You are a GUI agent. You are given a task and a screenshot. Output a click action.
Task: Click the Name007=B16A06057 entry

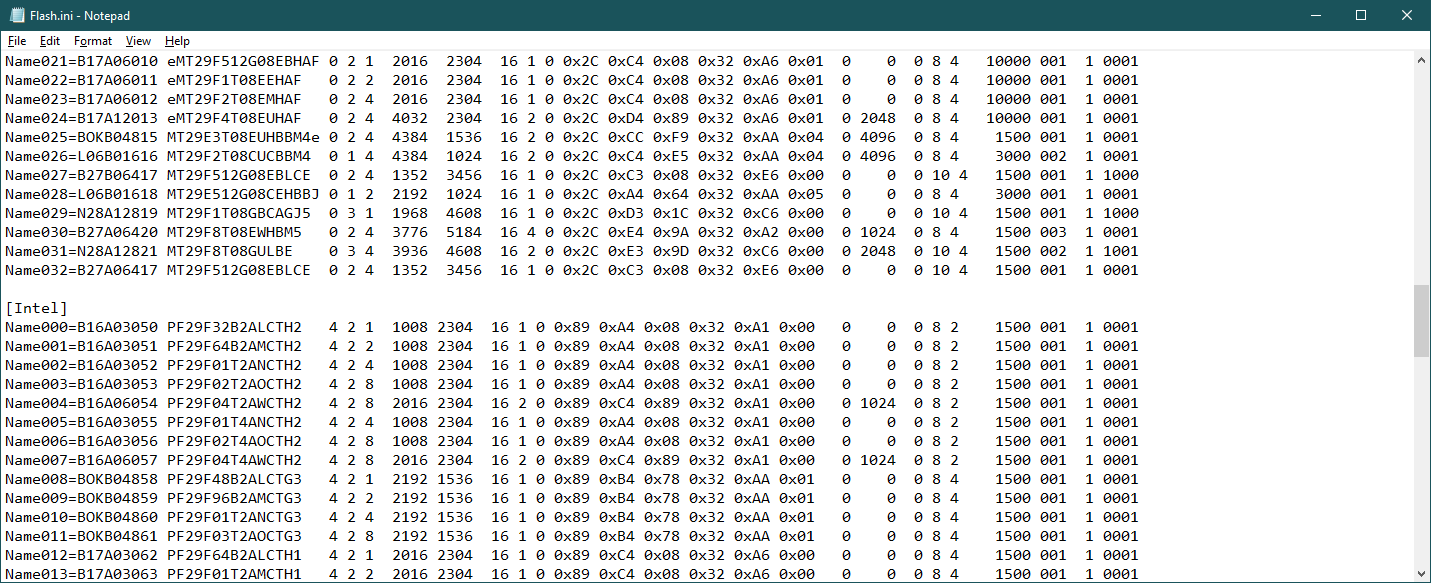point(81,460)
